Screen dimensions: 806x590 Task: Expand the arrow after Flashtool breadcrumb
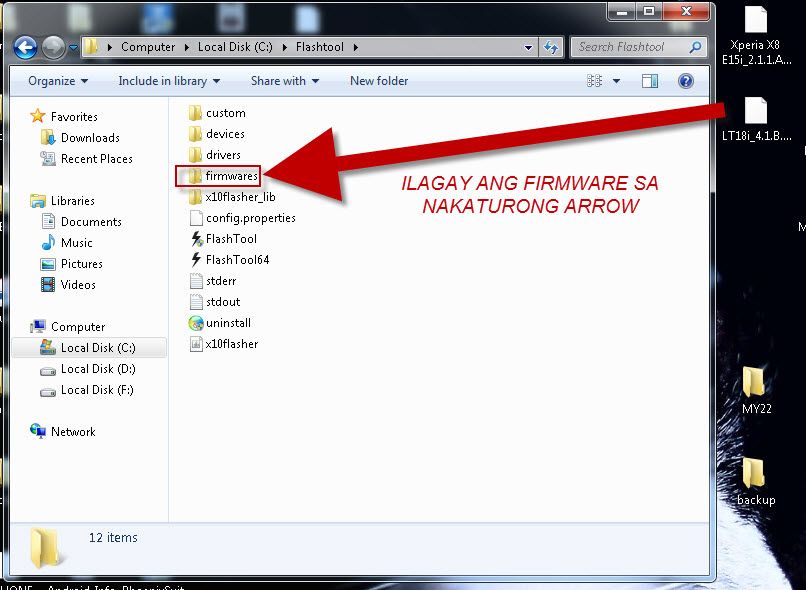click(355, 47)
